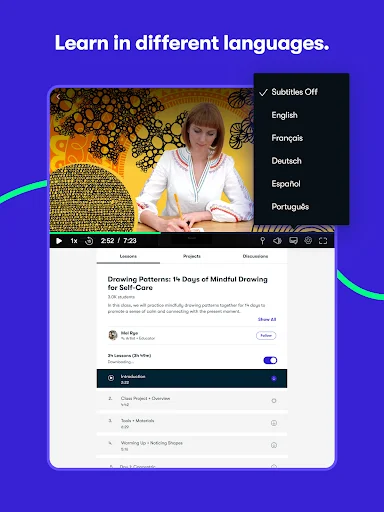The height and width of the screenshot is (512, 384).
Task: Open the teacher's profile avatar
Action: point(113,335)
